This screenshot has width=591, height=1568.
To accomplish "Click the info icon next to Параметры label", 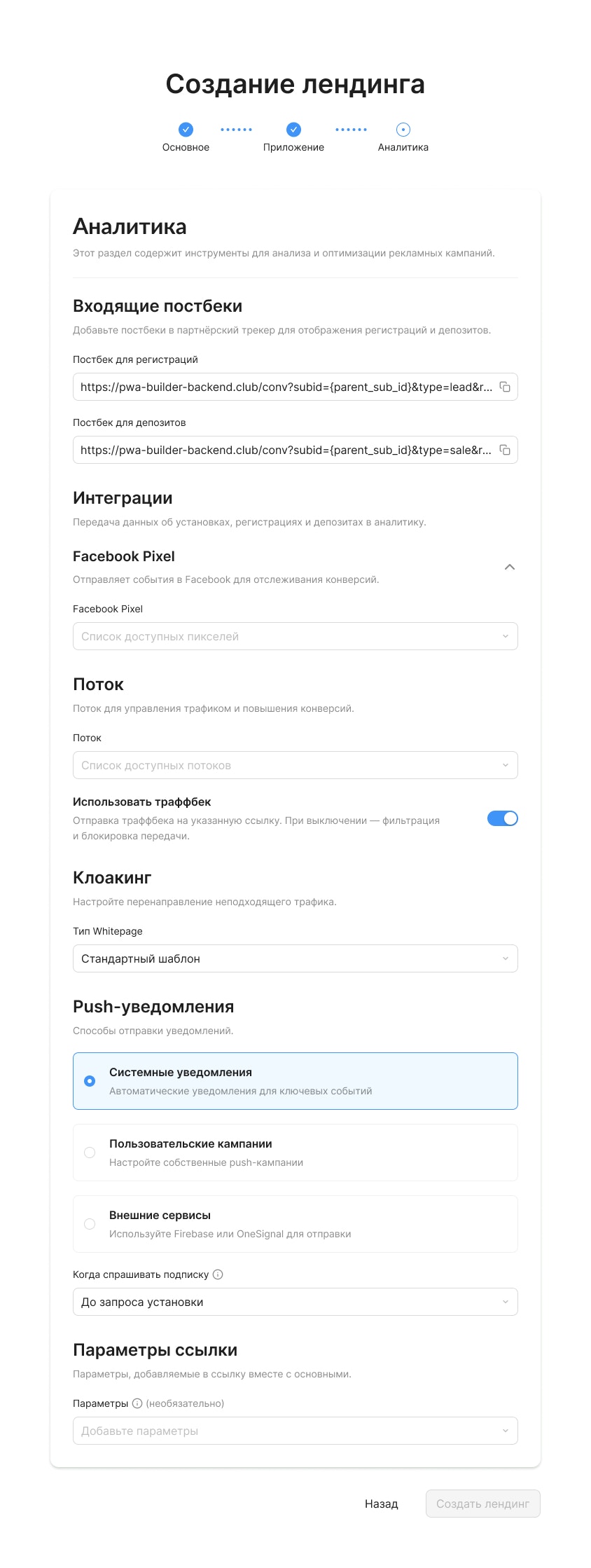I will (137, 1403).
